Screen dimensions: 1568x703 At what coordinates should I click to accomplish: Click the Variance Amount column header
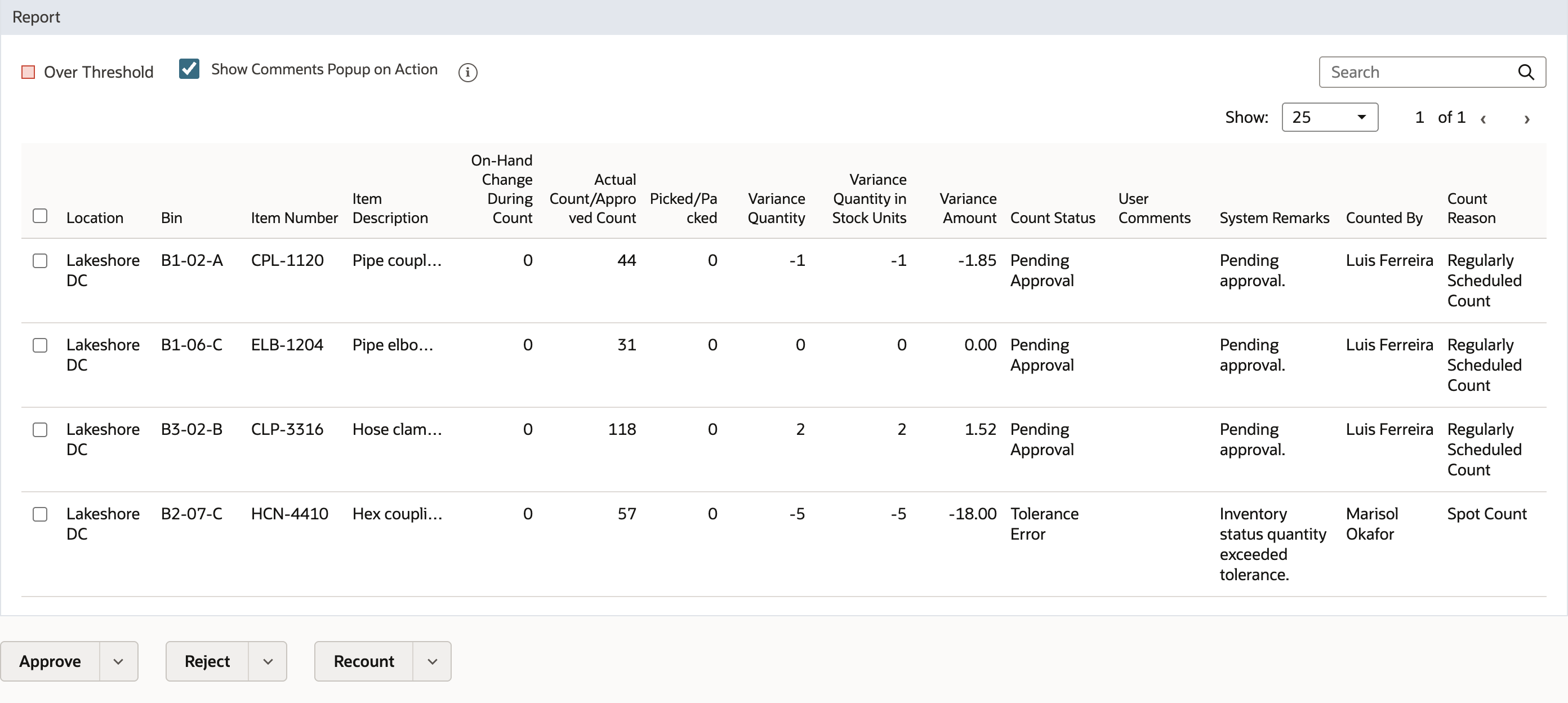tap(968, 208)
